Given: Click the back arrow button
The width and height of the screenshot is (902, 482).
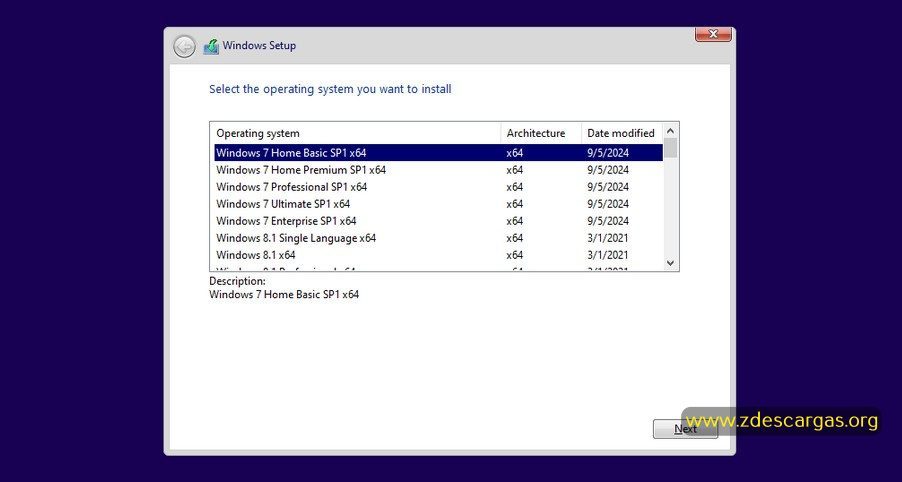Looking at the screenshot, I should click(184, 47).
